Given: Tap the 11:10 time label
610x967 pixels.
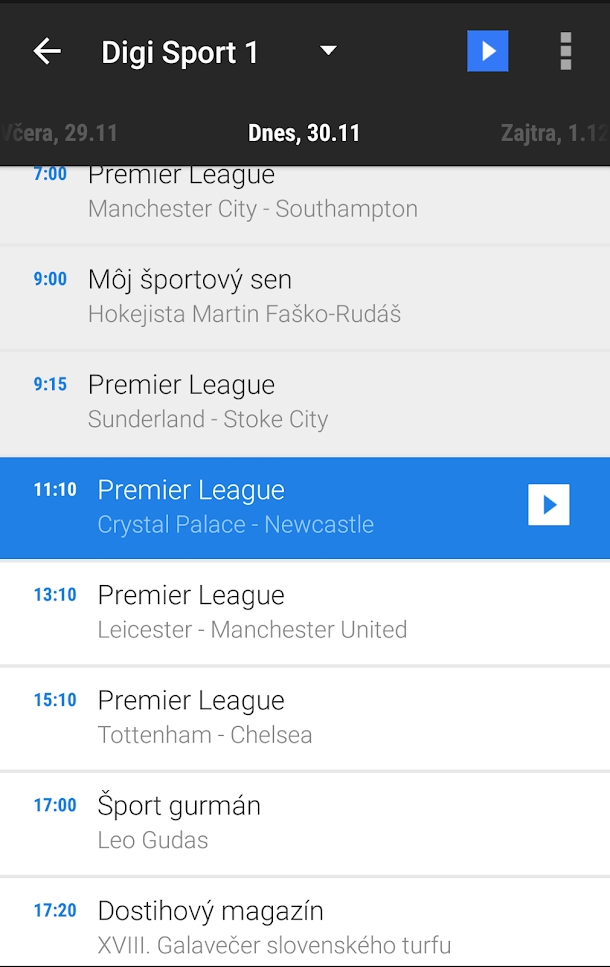Looking at the screenshot, I should pyautogui.click(x=54, y=490).
